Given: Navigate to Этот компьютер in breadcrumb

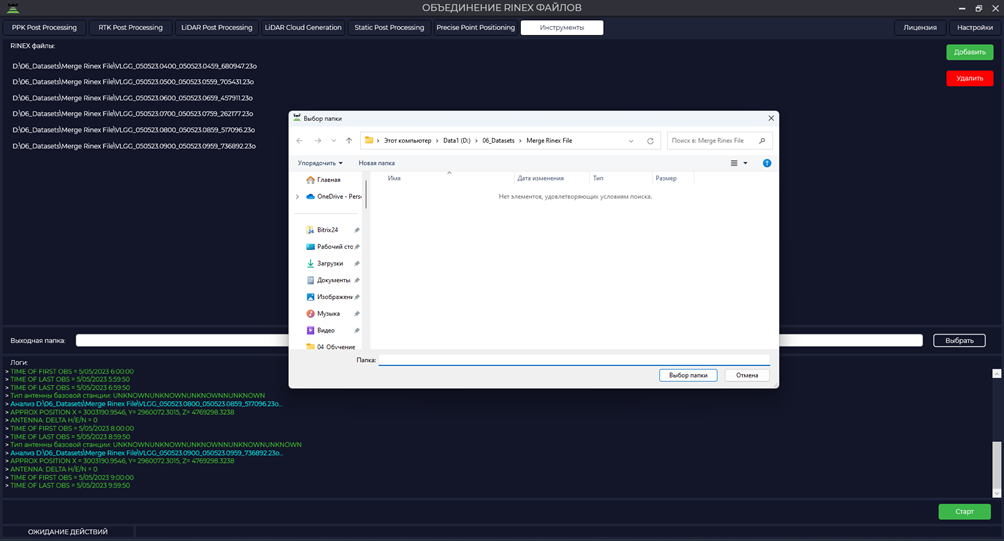Looking at the screenshot, I should pyautogui.click(x=407, y=141).
